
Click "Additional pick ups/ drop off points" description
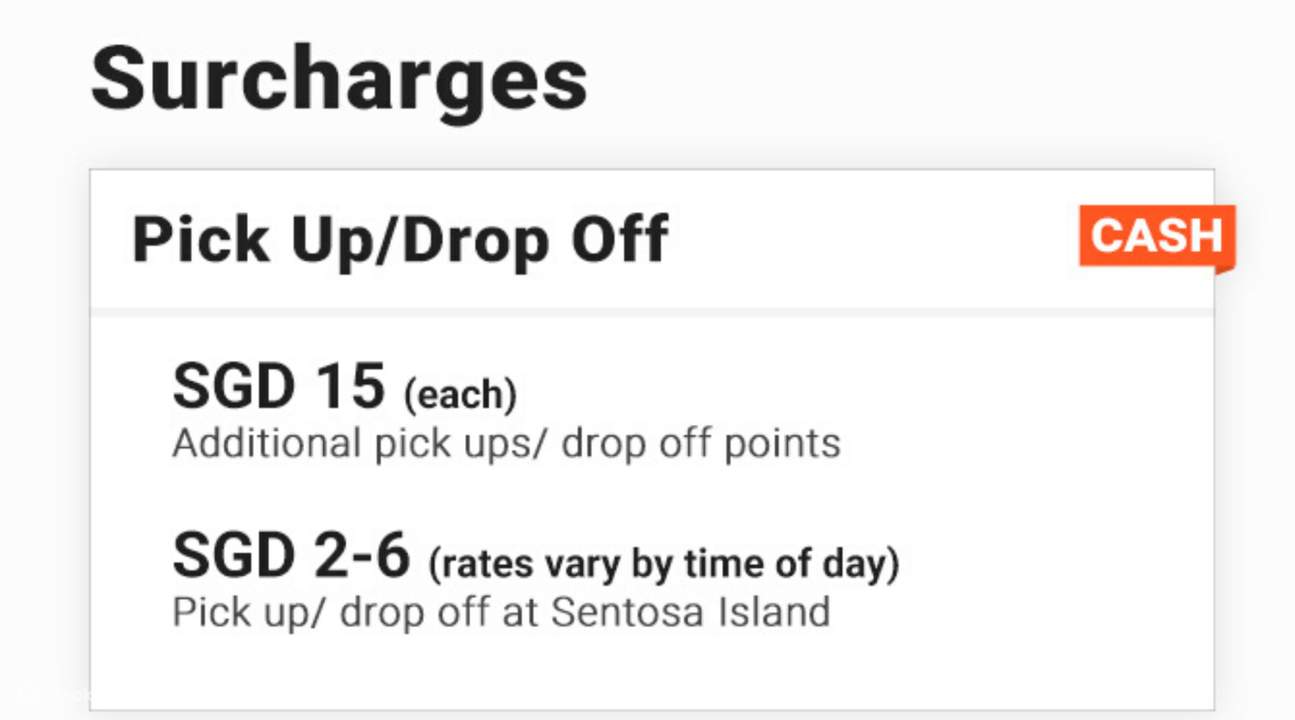[x=506, y=443]
